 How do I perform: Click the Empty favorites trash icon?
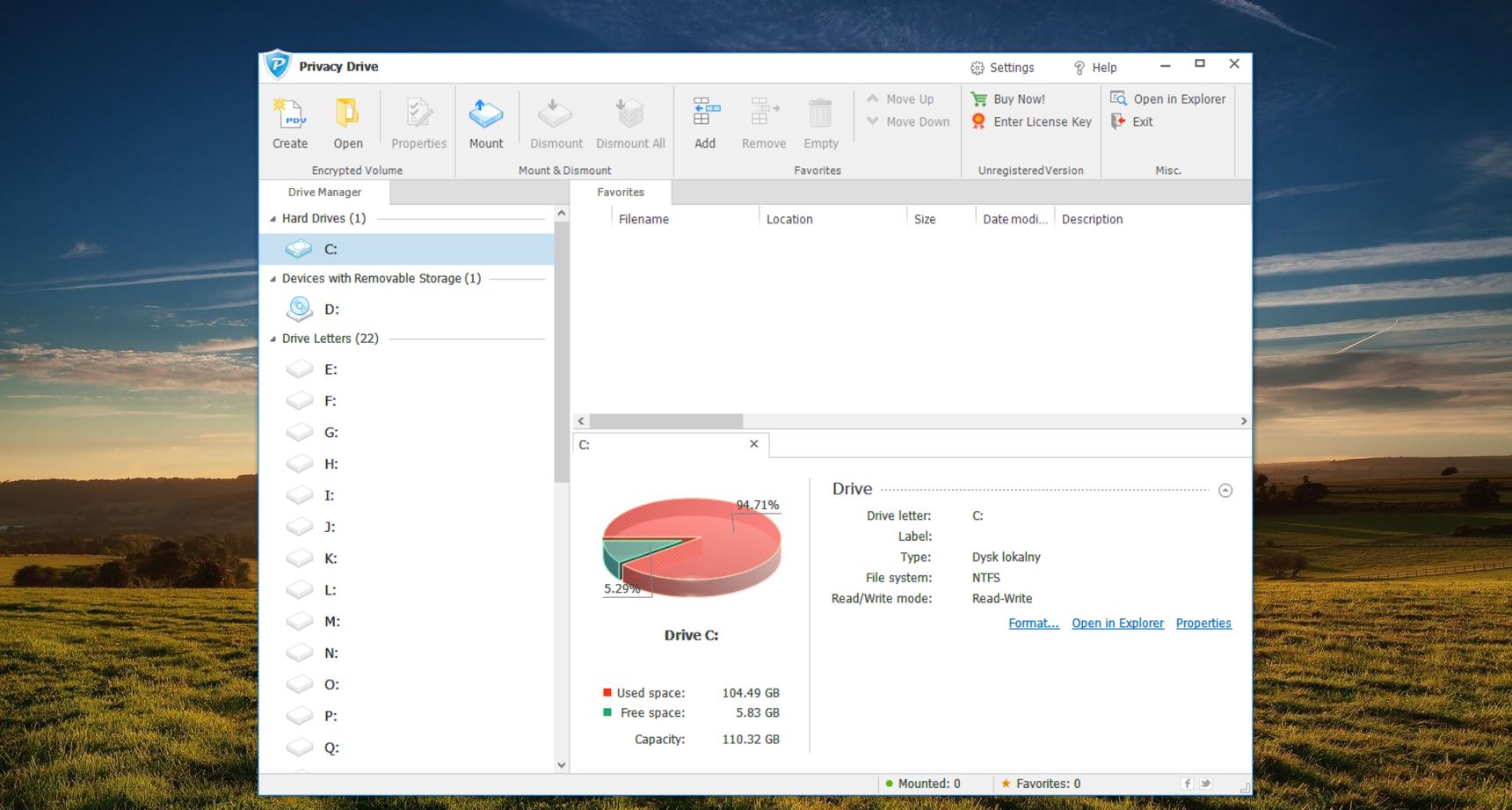(x=821, y=124)
